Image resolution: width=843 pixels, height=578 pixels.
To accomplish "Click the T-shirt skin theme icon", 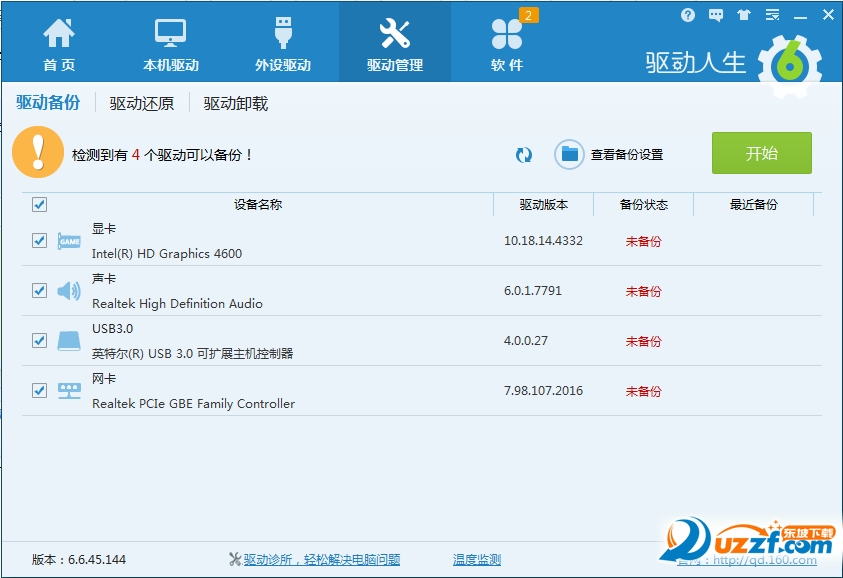I will (x=743, y=14).
